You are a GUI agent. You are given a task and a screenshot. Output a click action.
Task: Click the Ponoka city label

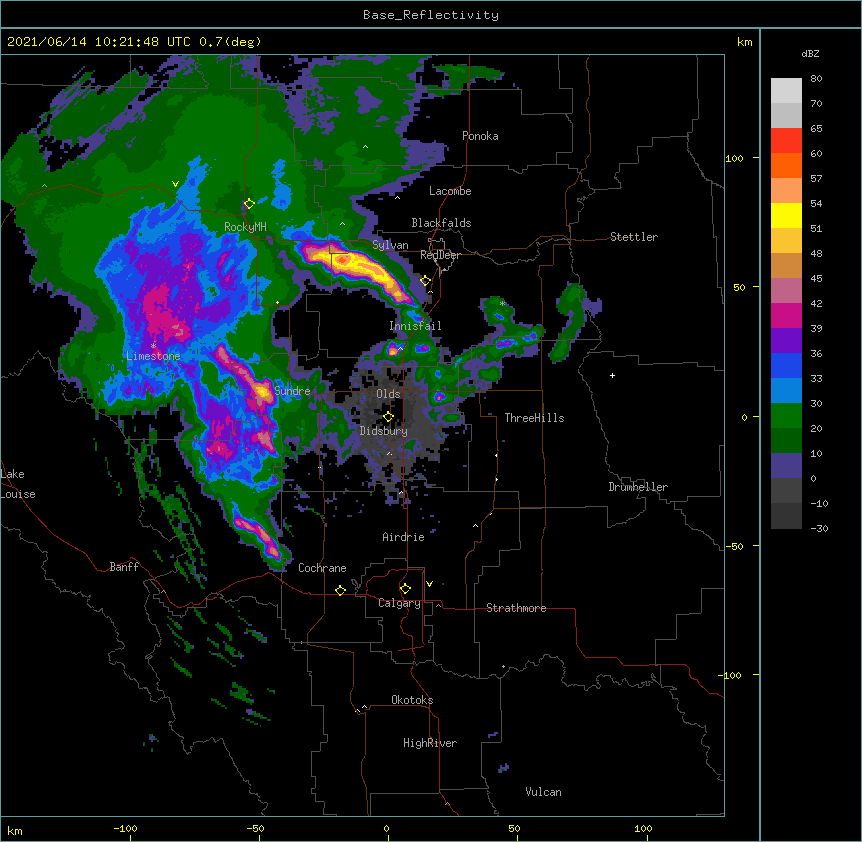tap(480, 136)
